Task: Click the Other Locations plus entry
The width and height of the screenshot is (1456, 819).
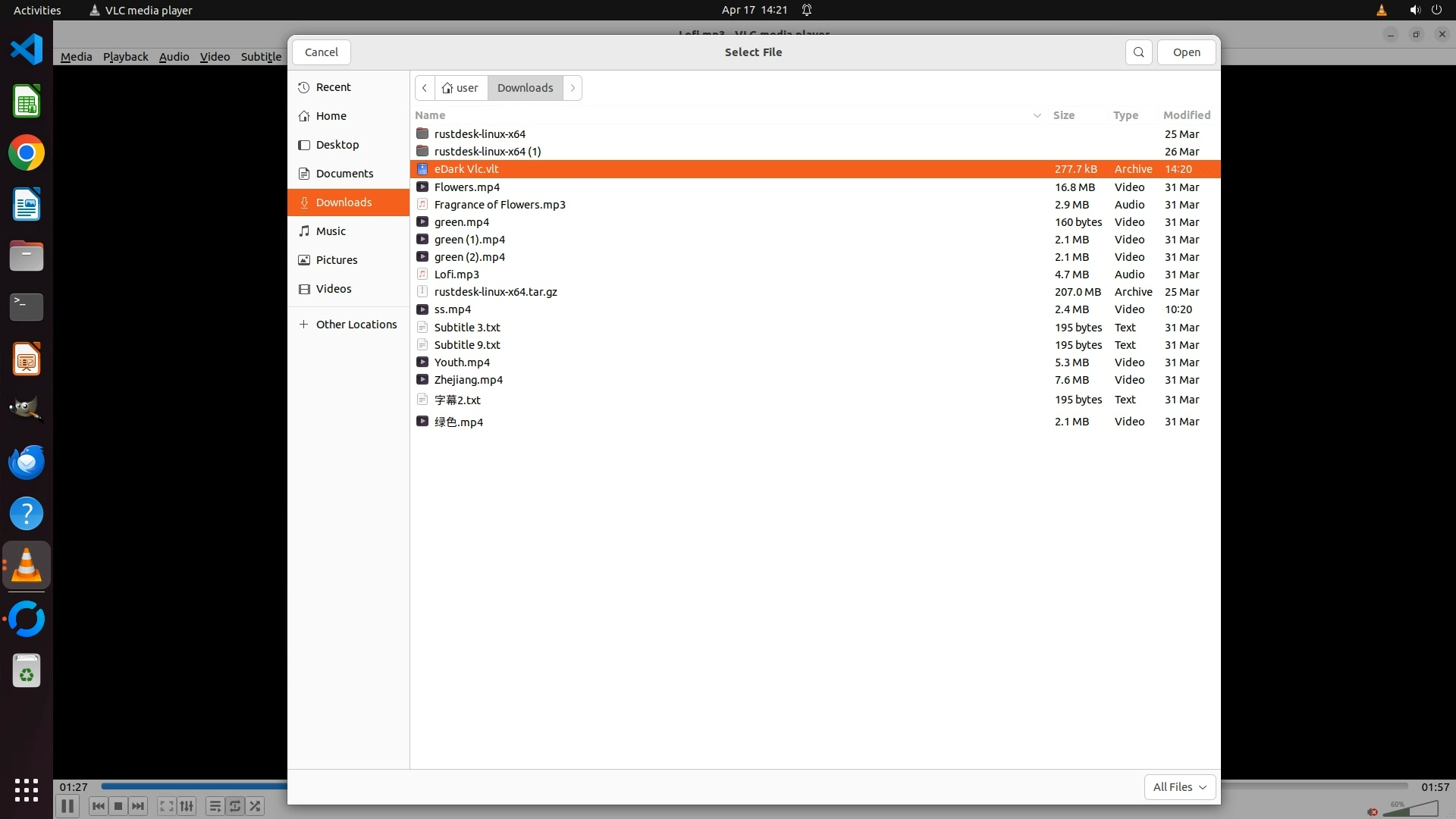Action: (356, 325)
